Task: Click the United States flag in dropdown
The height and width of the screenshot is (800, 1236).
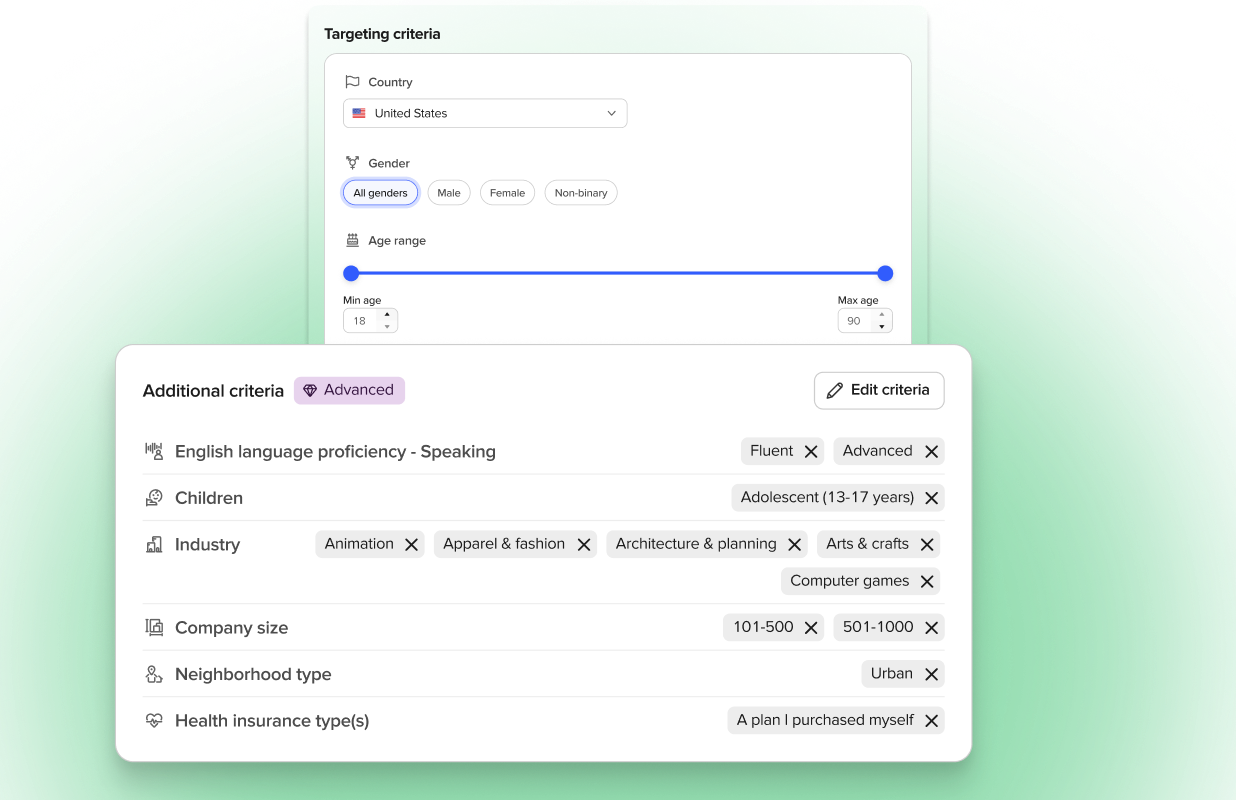Action: tap(359, 114)
